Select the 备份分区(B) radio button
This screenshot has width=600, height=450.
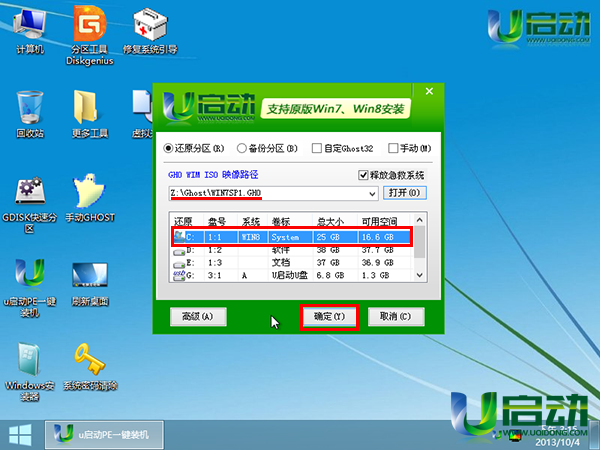pos(267,148)
